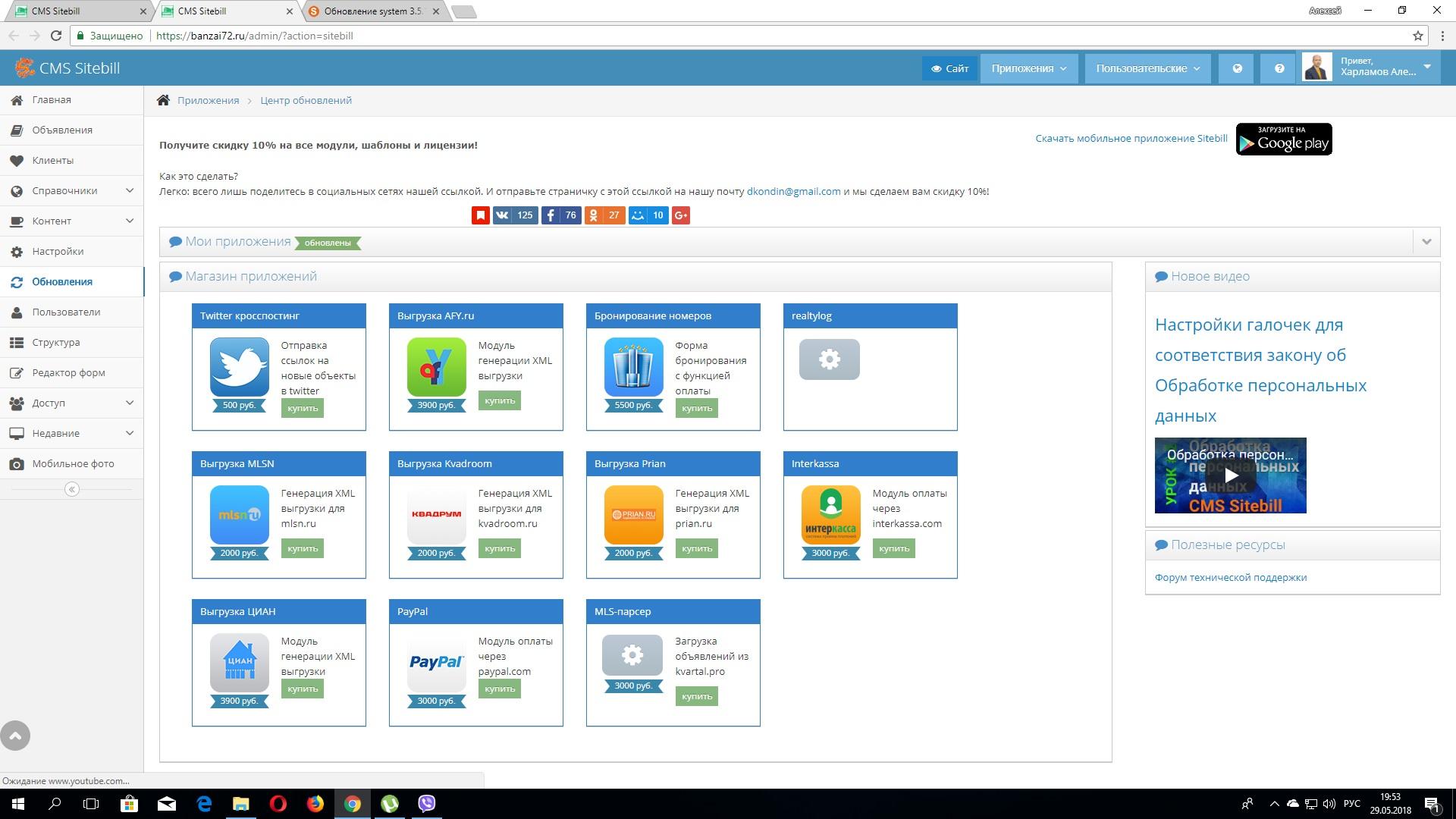Expand the Пользовательские header dropdown
This screenshot has height=819, width=1456.
(1147, 68)
